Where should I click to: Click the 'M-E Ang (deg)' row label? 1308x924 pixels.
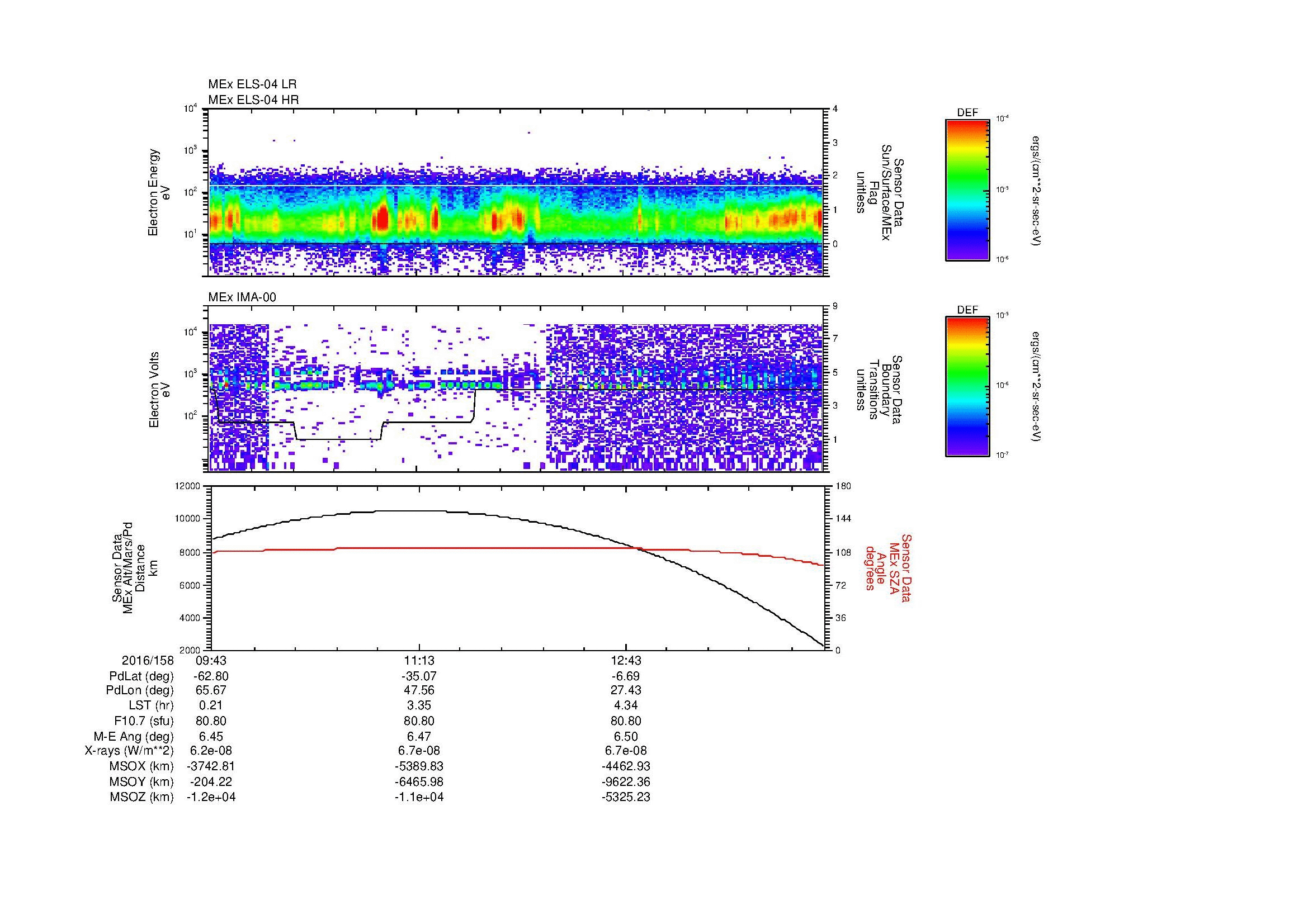pos(134,736)
